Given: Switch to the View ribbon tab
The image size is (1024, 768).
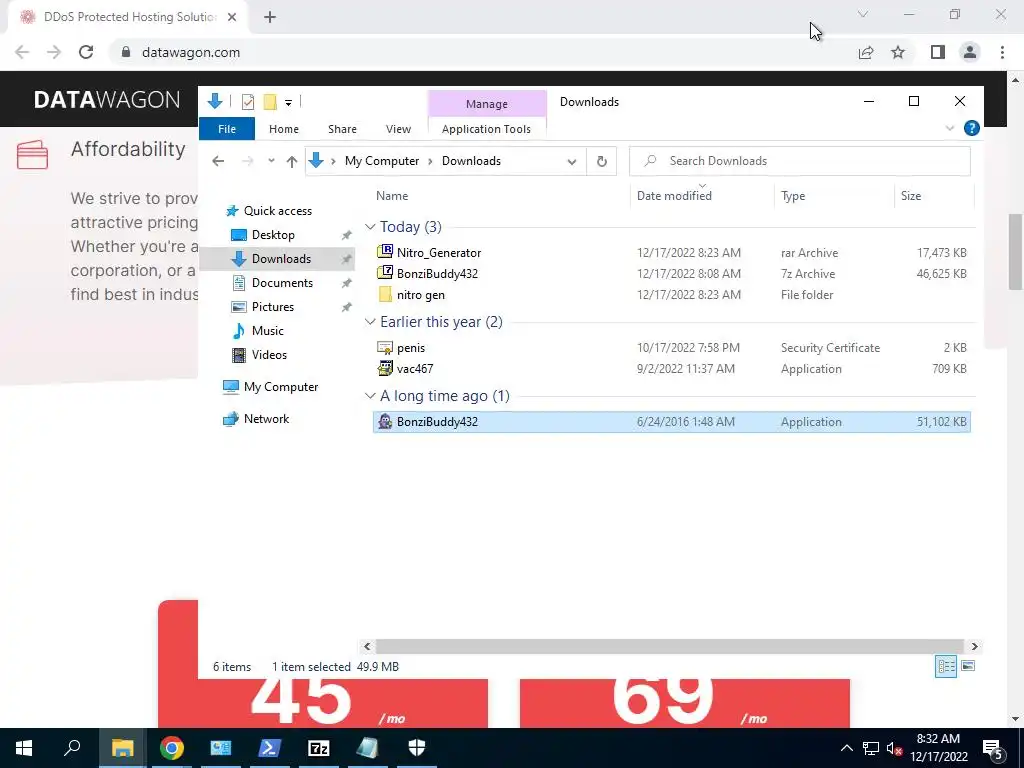Looking at the screenshot, I should click(x=398, y=129).
